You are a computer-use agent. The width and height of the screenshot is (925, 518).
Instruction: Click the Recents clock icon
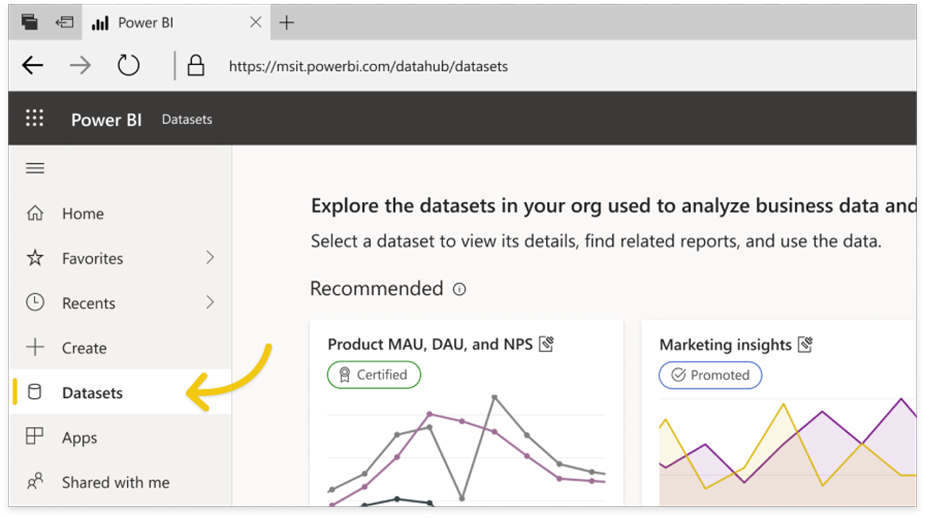pos(35,302)
